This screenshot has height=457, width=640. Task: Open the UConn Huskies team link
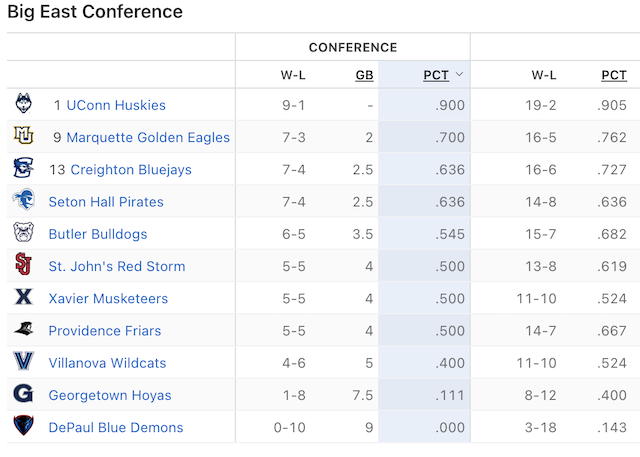[x=116, y=105]
